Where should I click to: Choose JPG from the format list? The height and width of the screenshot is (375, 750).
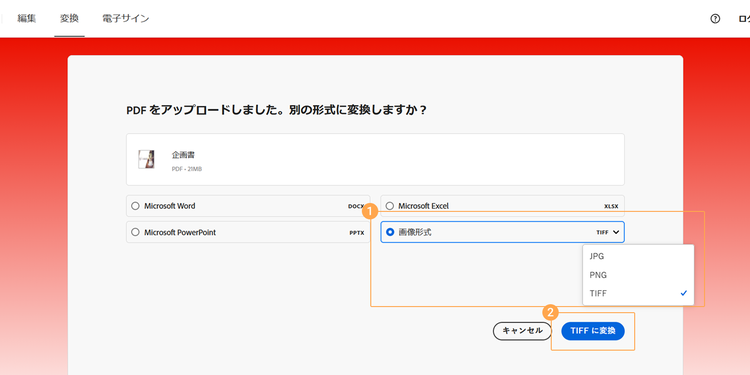638,256
